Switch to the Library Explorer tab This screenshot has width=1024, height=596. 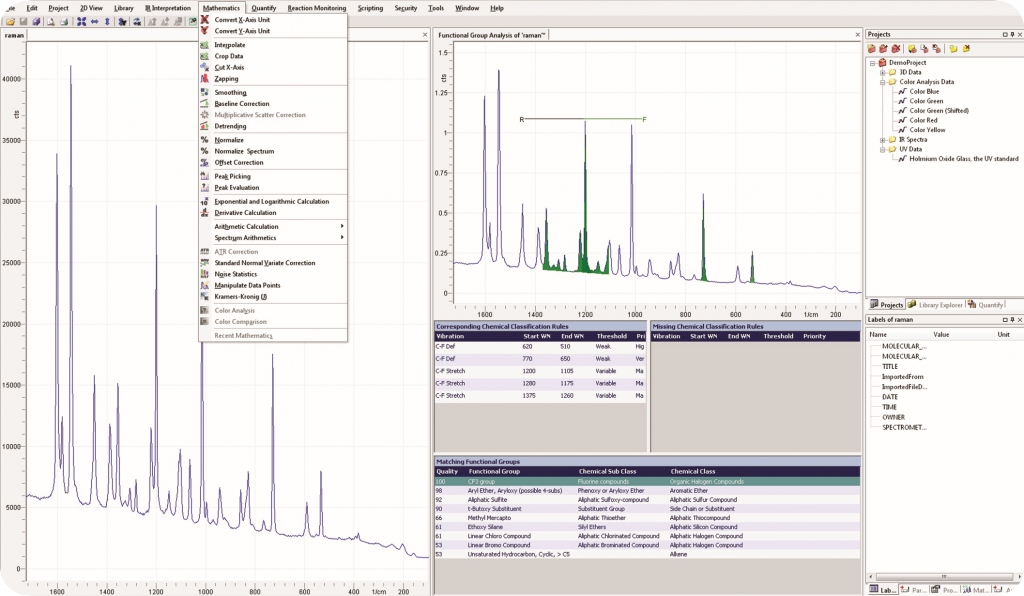coord(935,305)
